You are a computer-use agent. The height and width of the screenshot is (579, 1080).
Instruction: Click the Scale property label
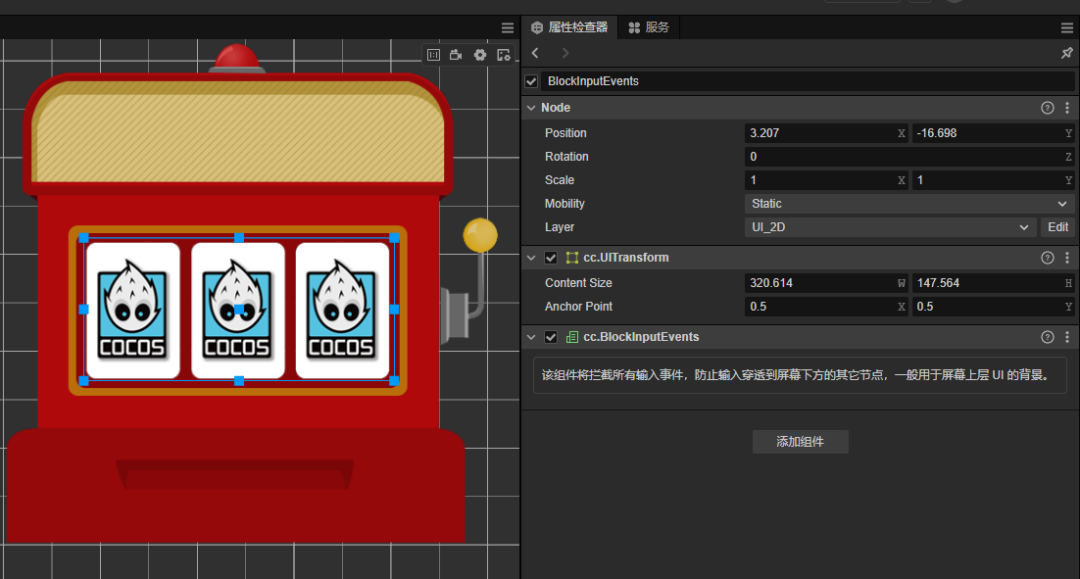(x=559, y=180)
